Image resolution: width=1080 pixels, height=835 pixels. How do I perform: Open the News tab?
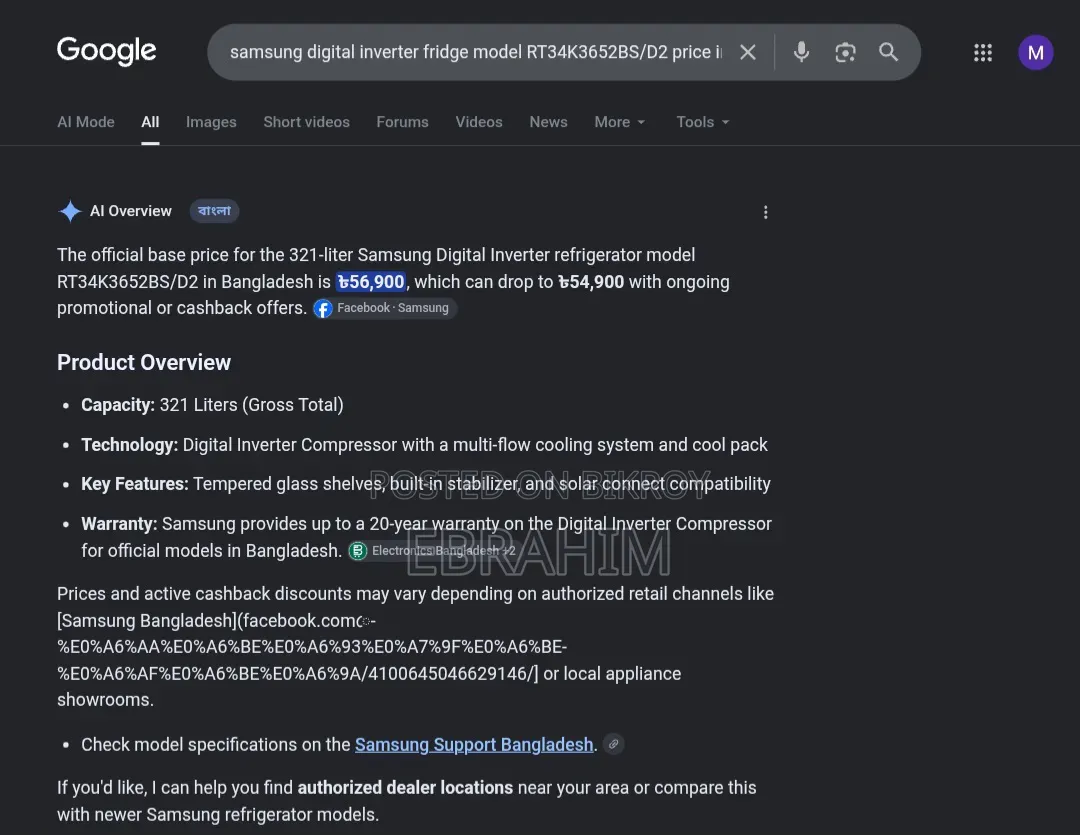point(548,122)
